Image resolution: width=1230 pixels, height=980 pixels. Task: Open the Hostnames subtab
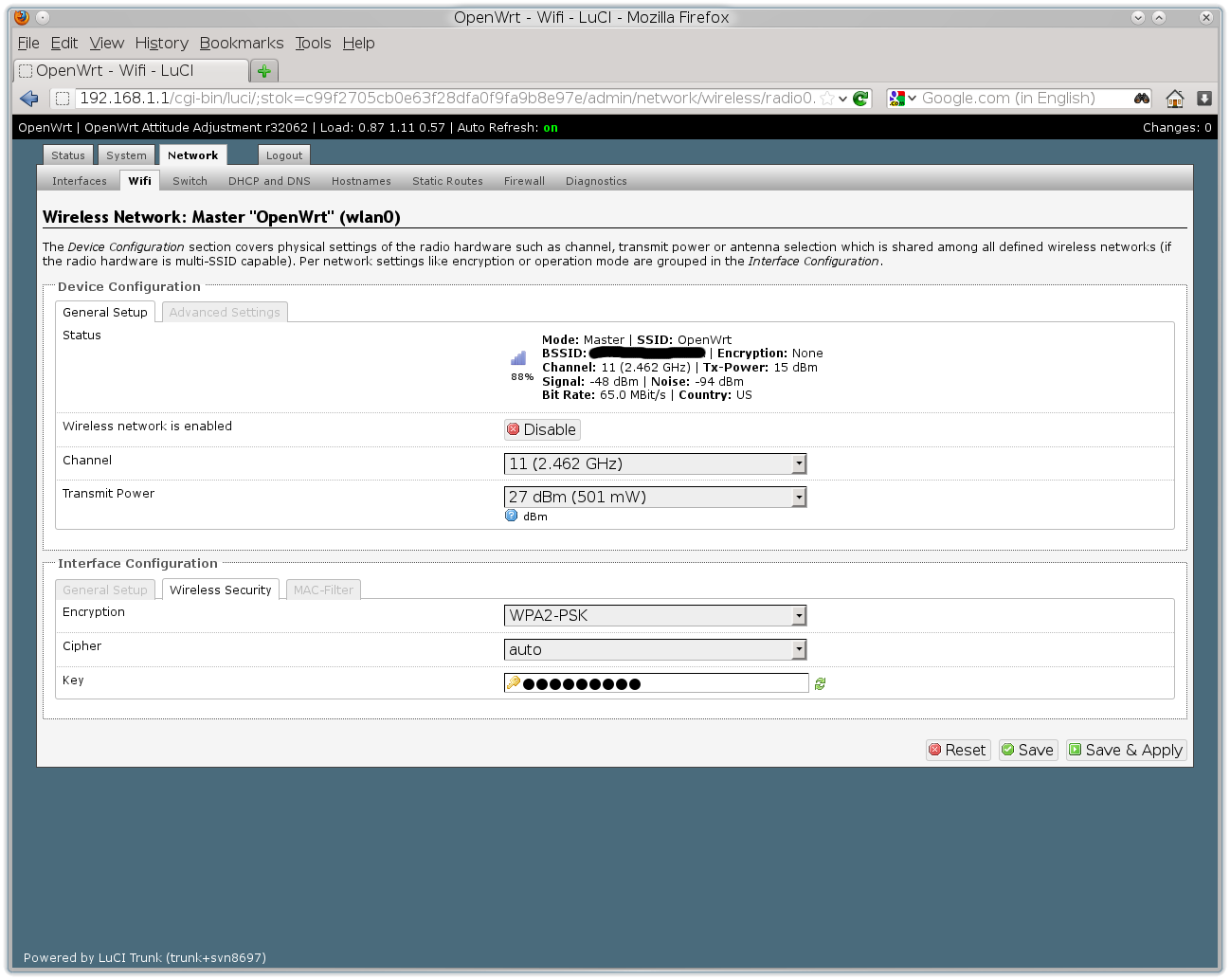point(361,181)
